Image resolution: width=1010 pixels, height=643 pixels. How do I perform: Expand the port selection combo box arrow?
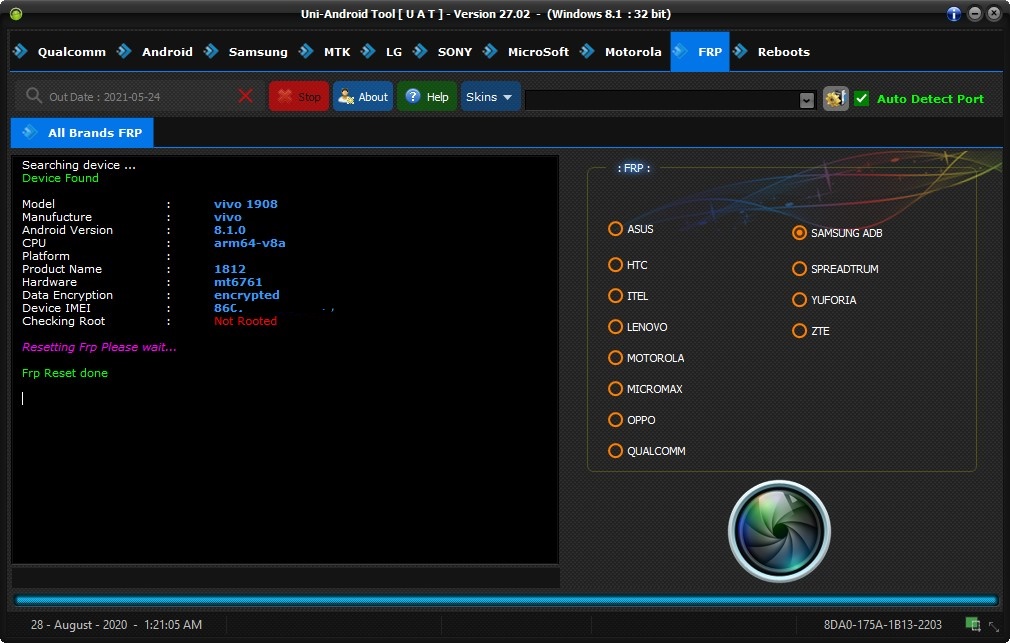[806, 100]
